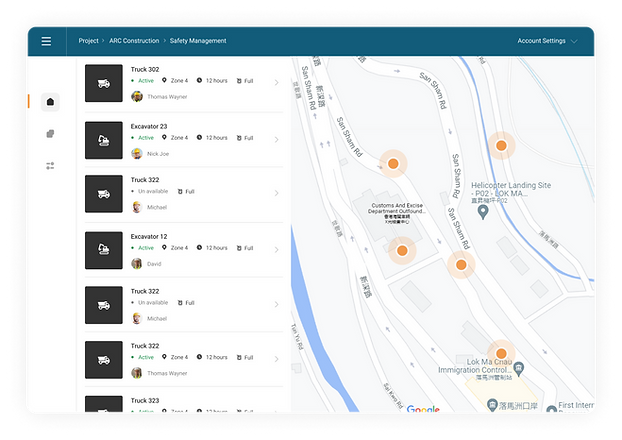Click location pin icon in Truck 302 row
This screenshot has height=440, width=622.
click(164, 80)
